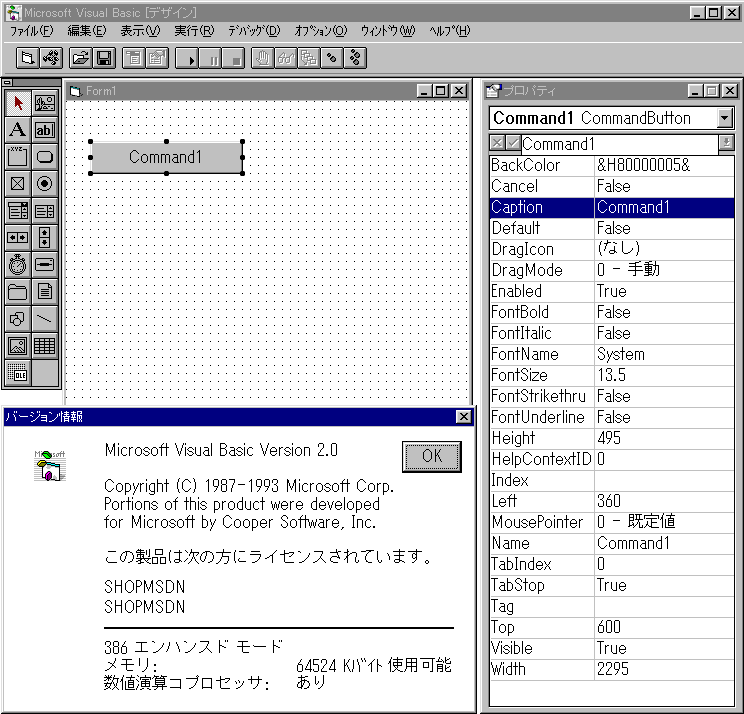Select the Enabled property row
Image resolution: width=744 pixels, height=714 pixels.
coord(612,291)
